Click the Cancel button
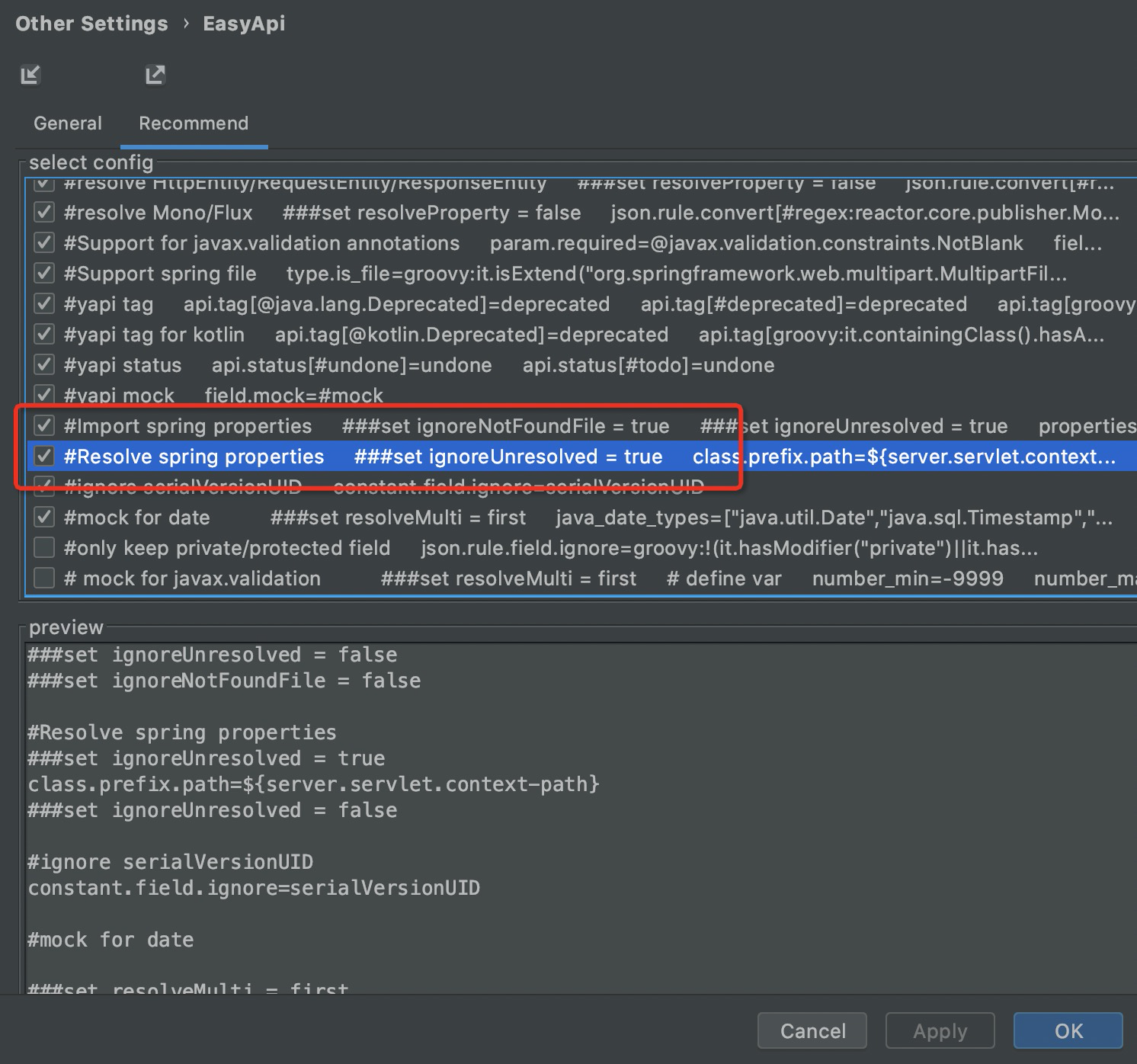This screenshot has width=1137, height=1064. 812,1030
